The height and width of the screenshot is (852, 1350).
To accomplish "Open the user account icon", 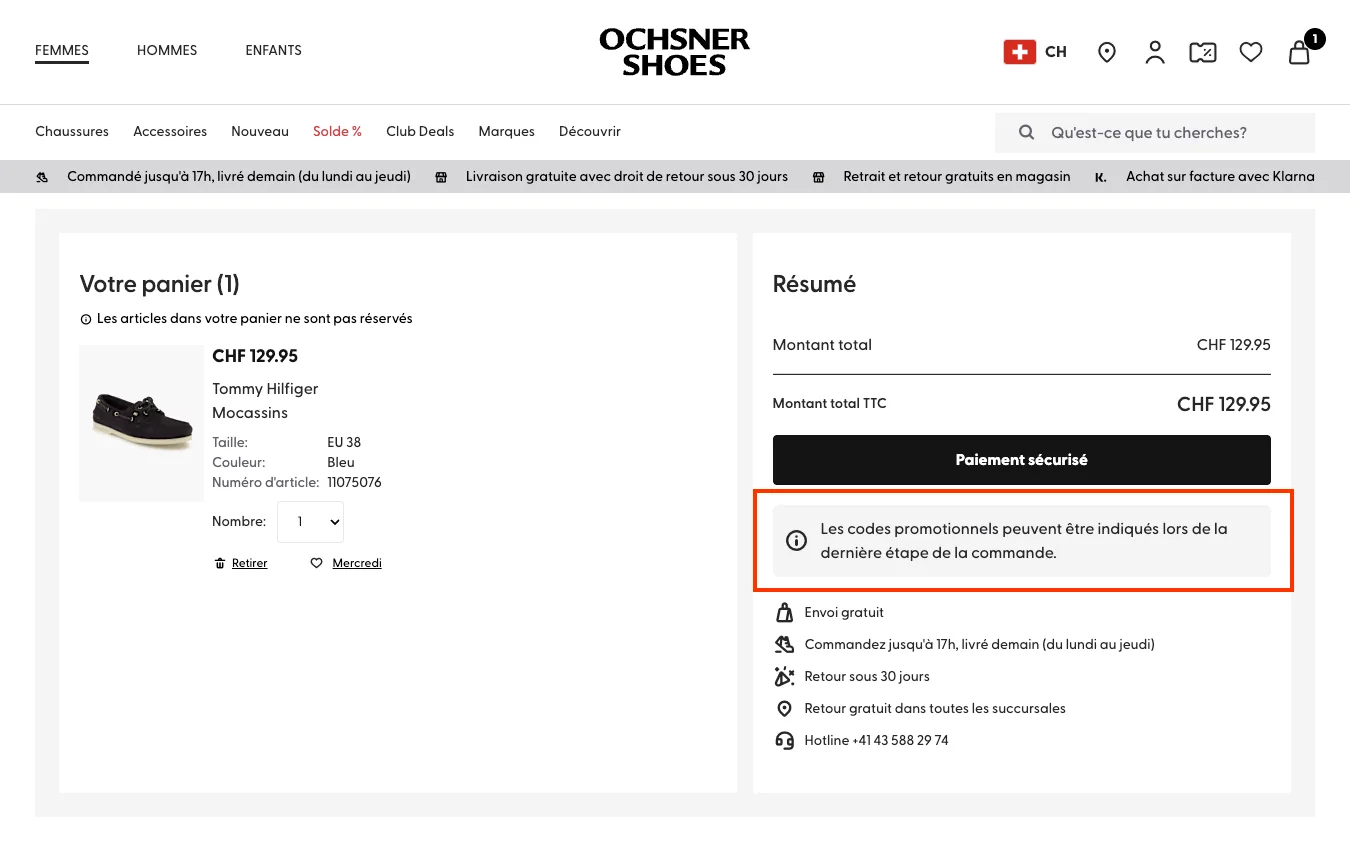I will [1155, 52].
